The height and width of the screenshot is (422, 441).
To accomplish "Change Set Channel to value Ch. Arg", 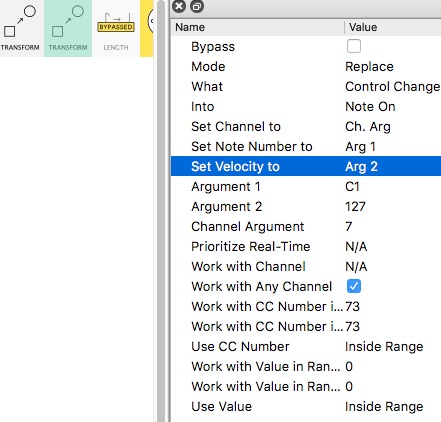I will click(x=368, y=126).
